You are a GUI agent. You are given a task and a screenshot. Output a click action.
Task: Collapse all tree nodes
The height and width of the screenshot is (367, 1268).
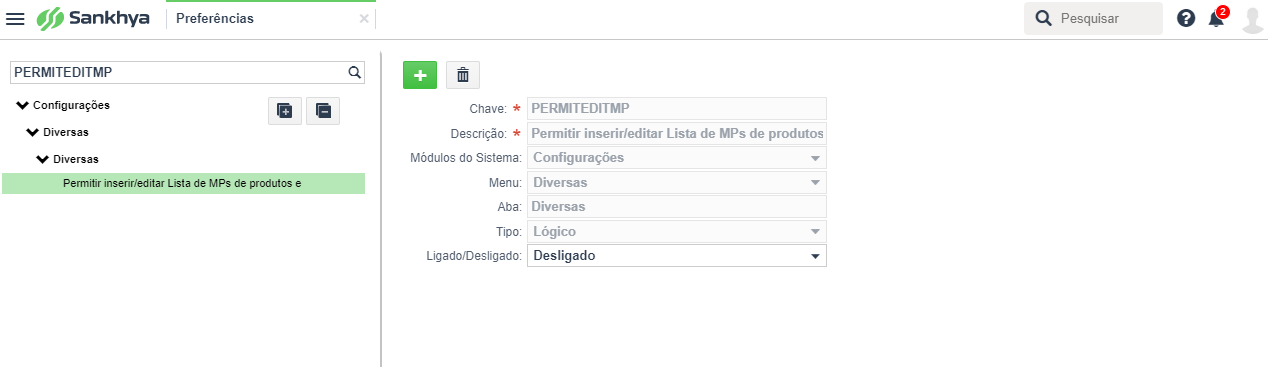pos(323,111)
